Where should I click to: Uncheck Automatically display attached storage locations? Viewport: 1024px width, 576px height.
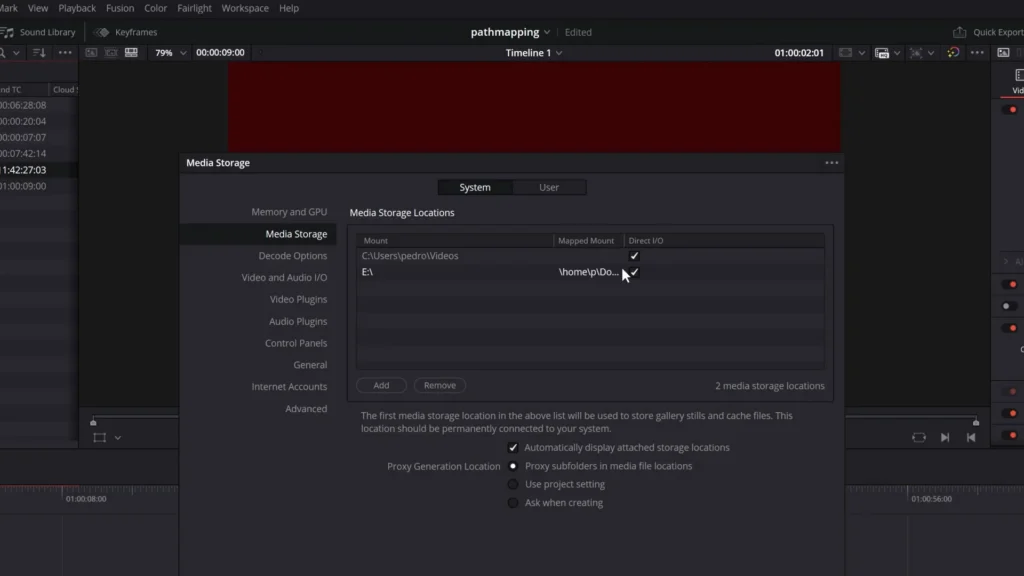click(513, 448)
